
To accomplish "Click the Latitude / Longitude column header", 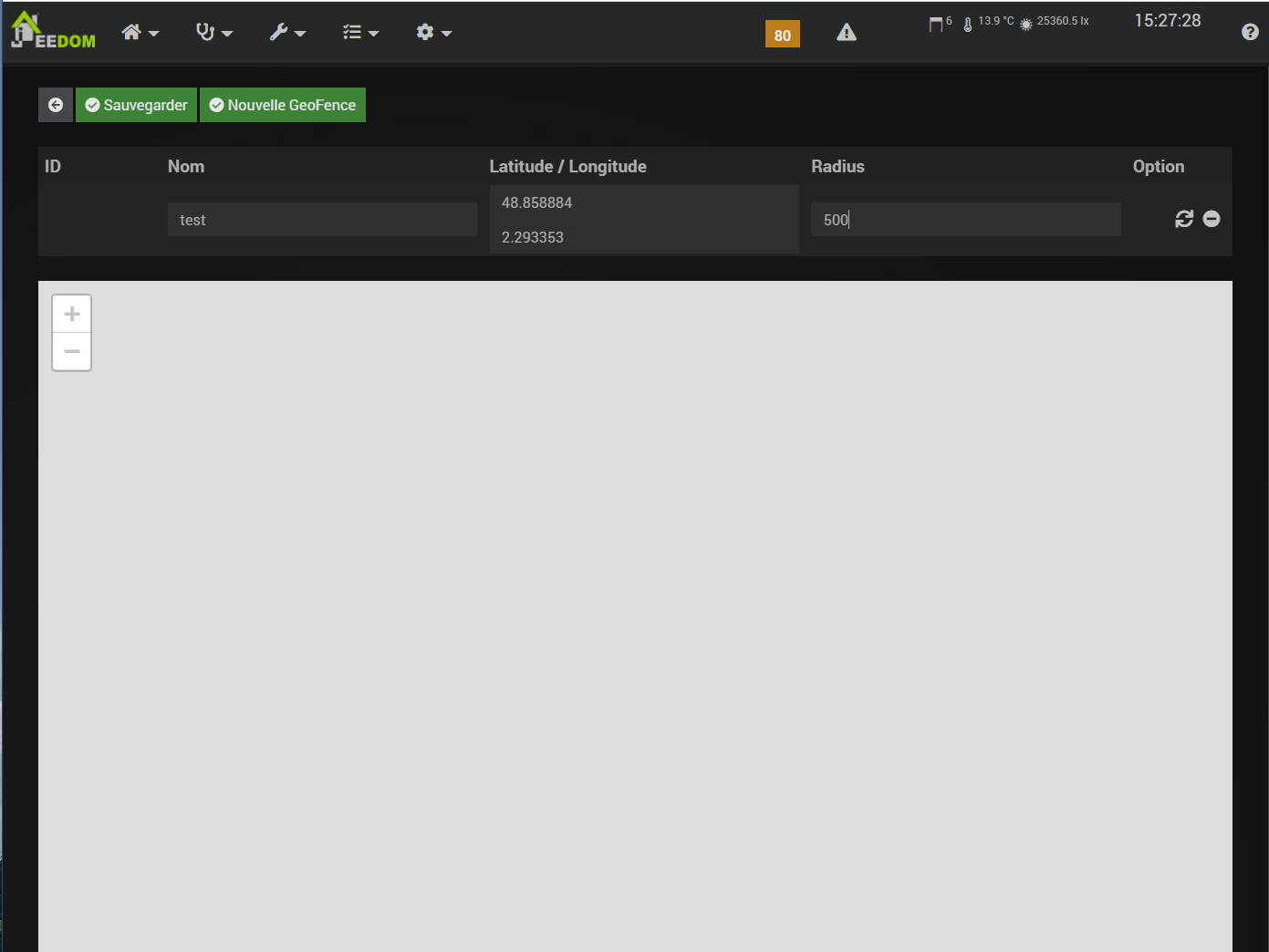I will [568, 166].
